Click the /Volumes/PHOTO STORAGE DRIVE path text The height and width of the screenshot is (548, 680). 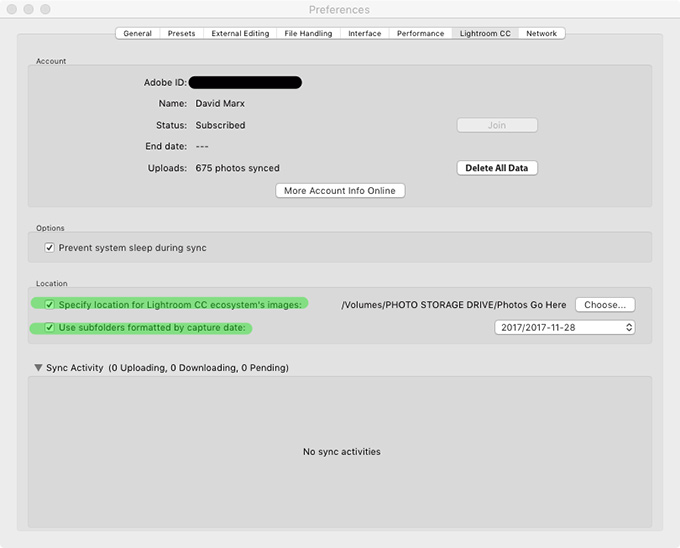(454, 305)
